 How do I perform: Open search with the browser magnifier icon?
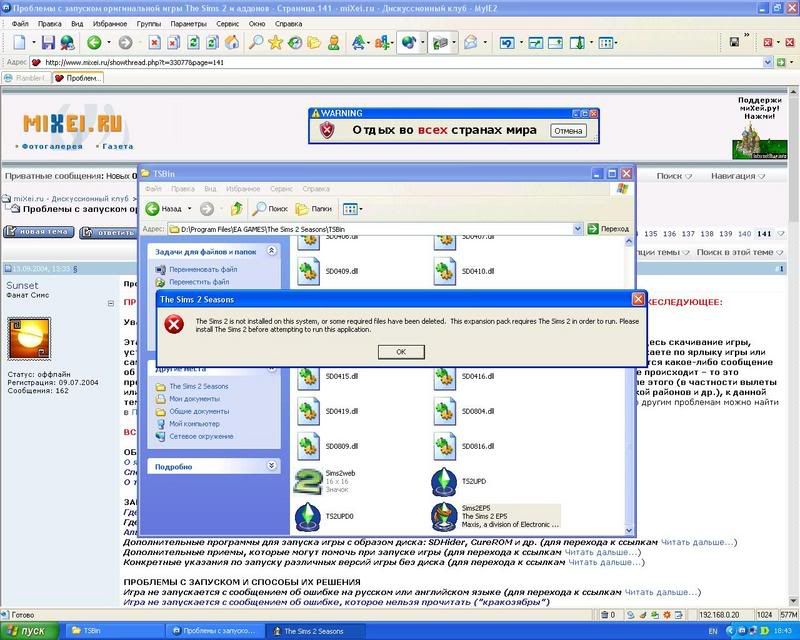256,42
